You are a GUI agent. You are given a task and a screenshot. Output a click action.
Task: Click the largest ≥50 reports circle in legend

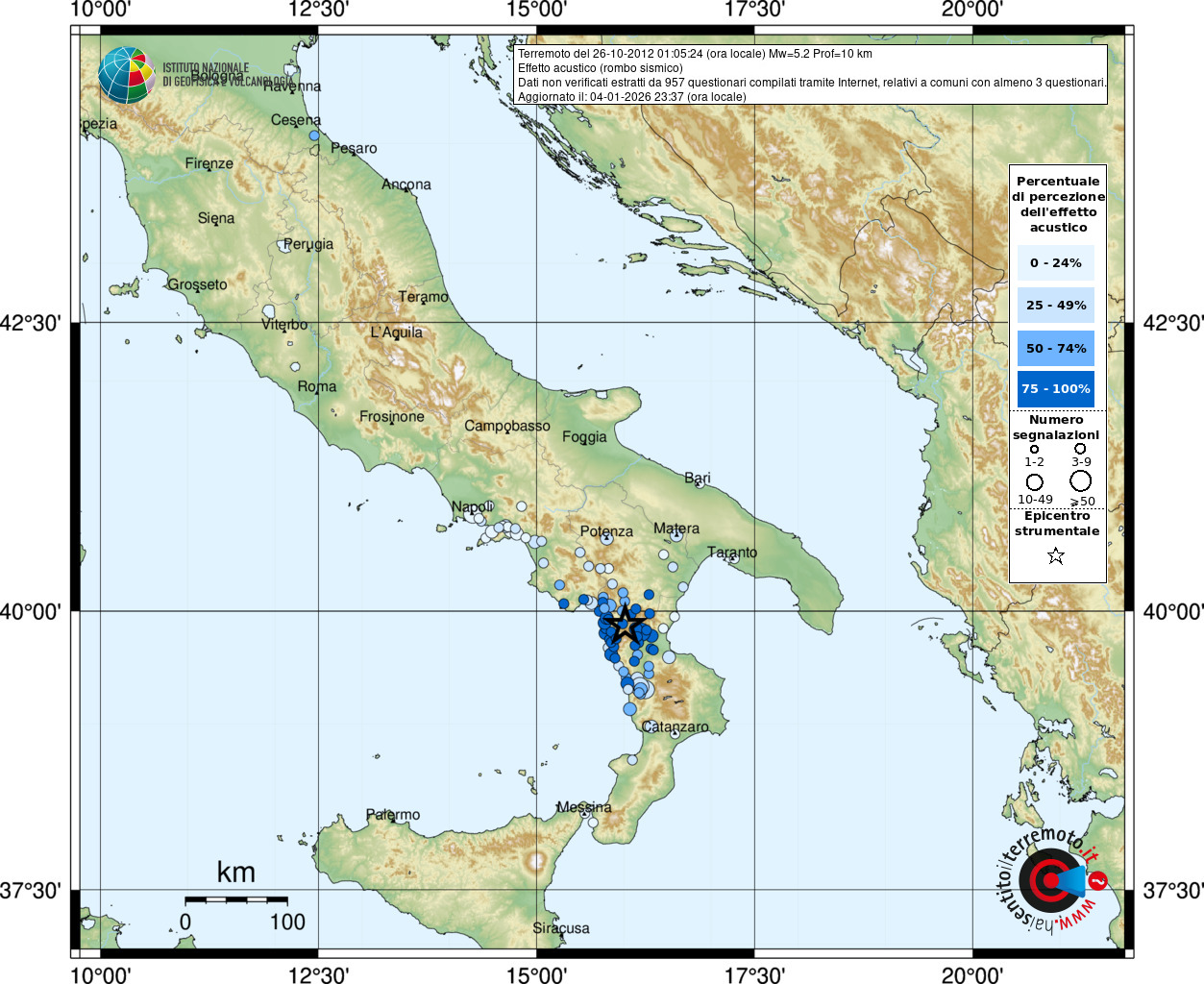pyautogui.click(x=1081, y=480)
